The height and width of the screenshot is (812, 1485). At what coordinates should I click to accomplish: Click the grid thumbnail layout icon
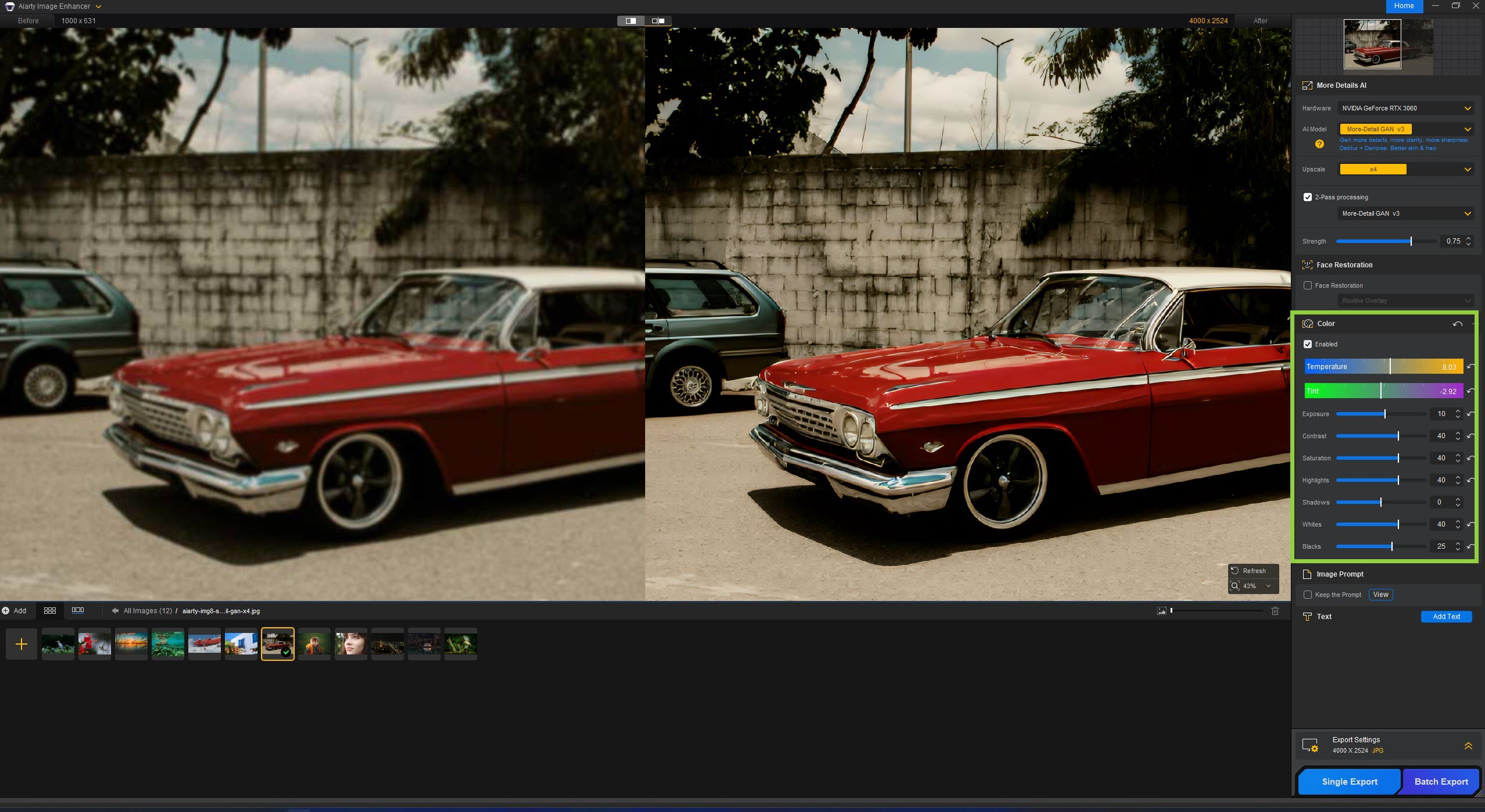[50, 610]
